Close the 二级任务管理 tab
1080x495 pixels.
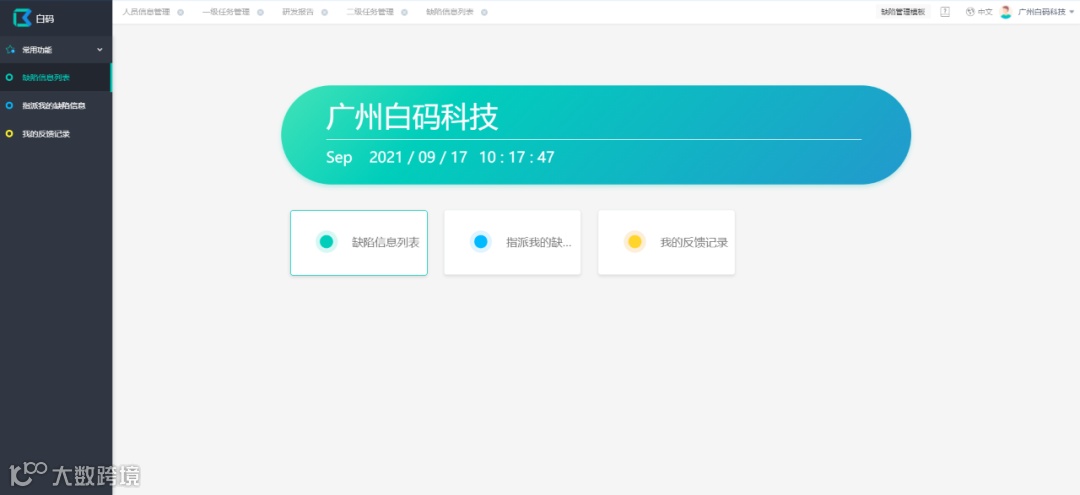404,12
